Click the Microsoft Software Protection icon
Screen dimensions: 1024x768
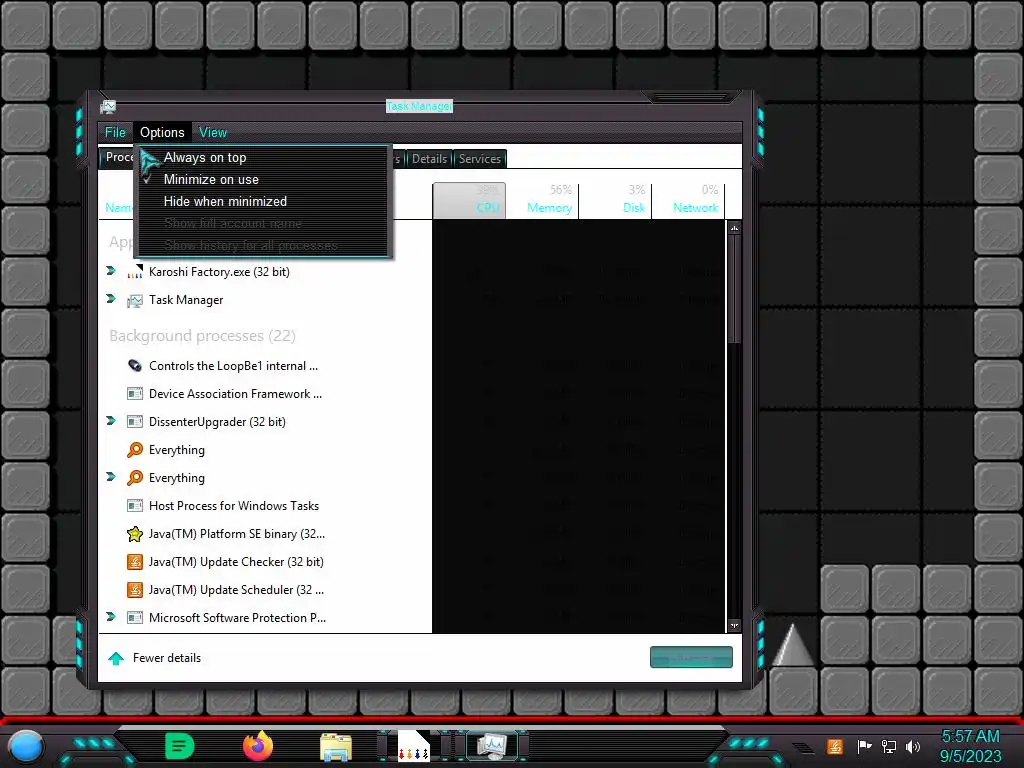coord(135,618)
